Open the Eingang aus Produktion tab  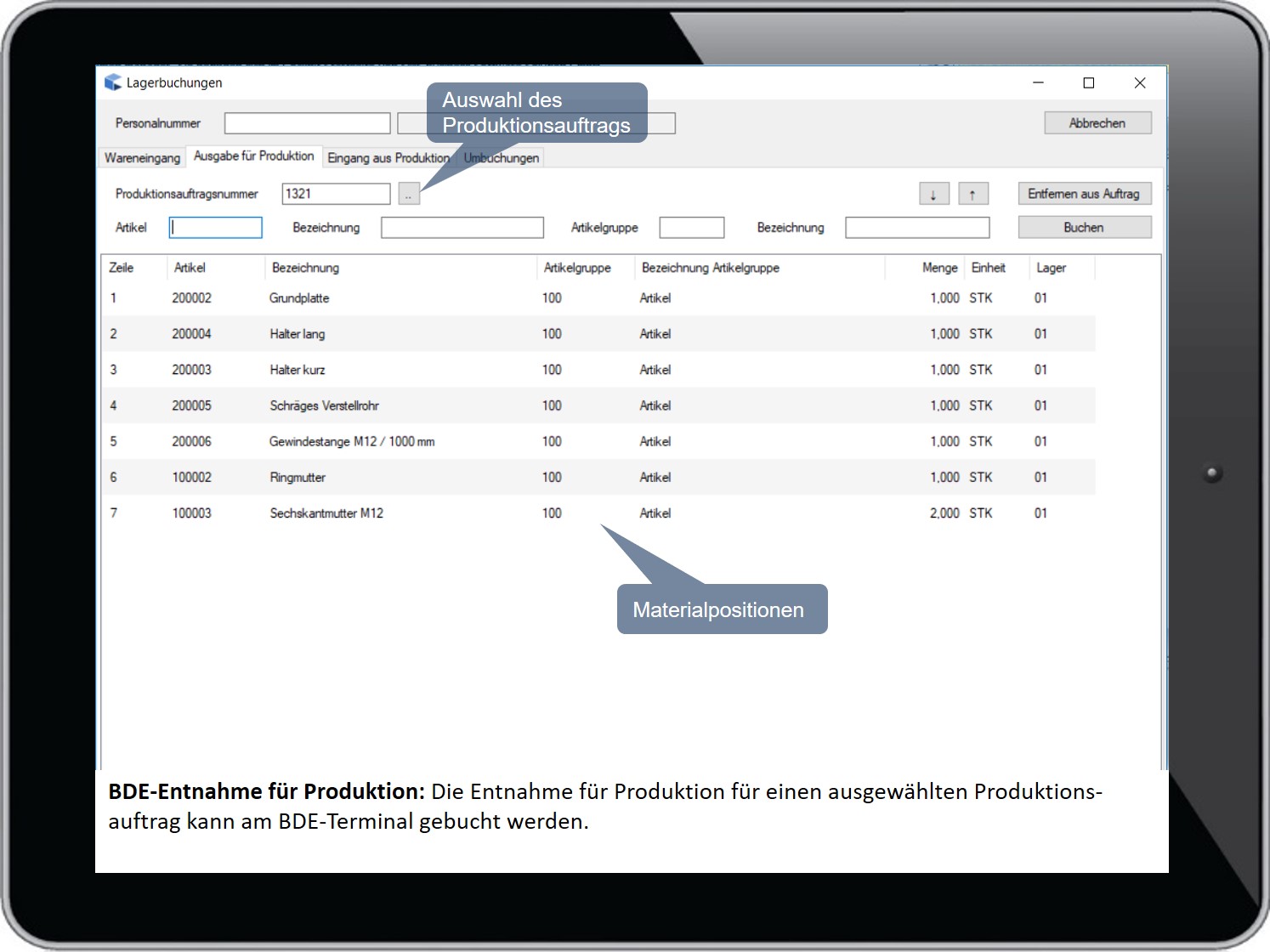coord(388,158)
